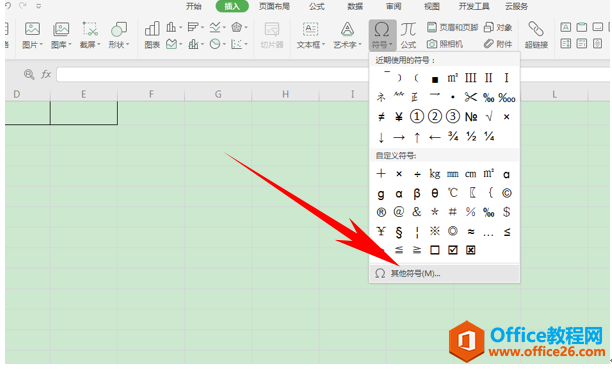The width and height of the screenshot is (612, 369).
Task: Insert the ≠ not-equal symbol
Action: point(381,116)
